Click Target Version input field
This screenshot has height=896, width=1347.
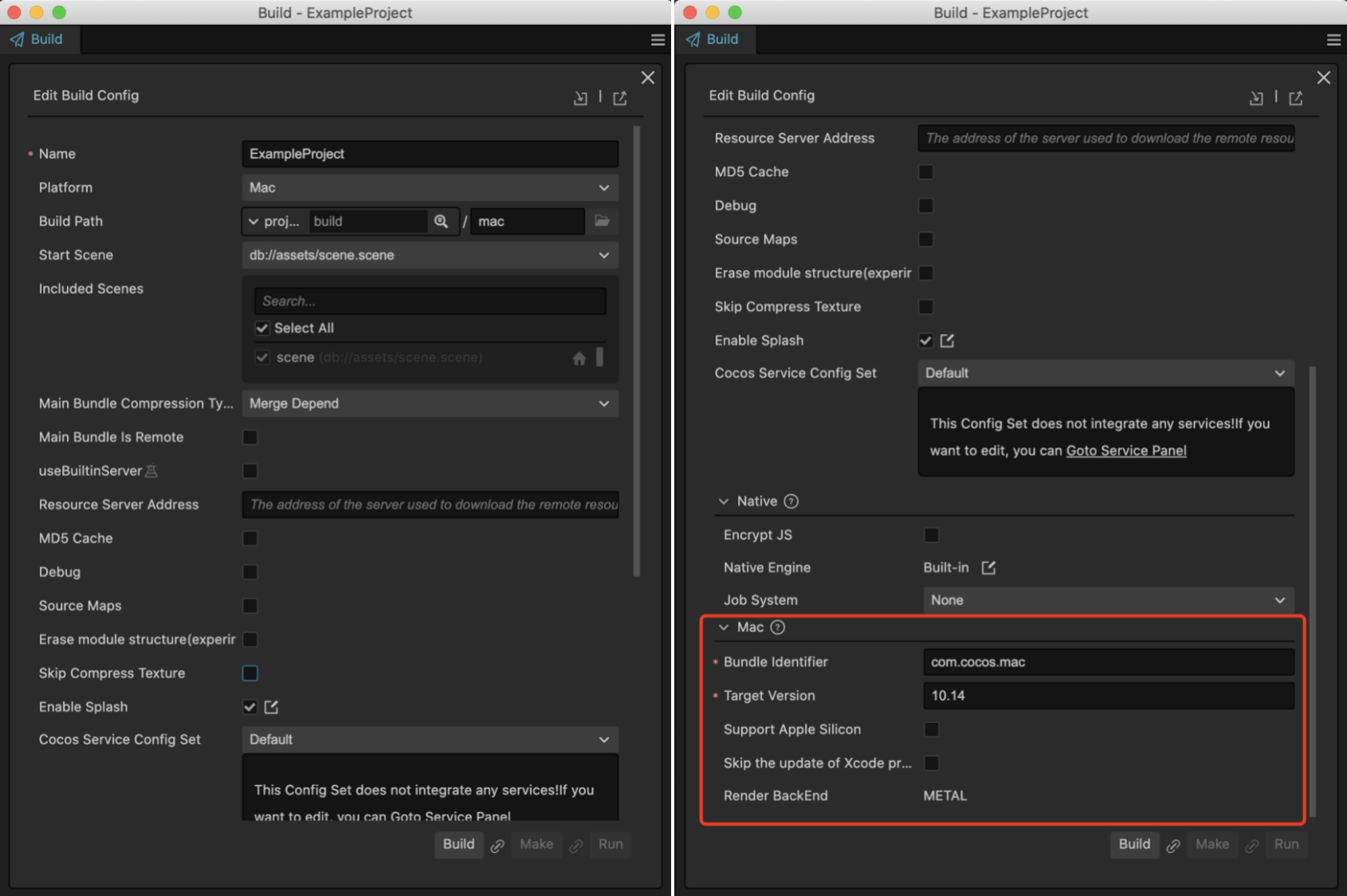click(x=1109, y=696)
